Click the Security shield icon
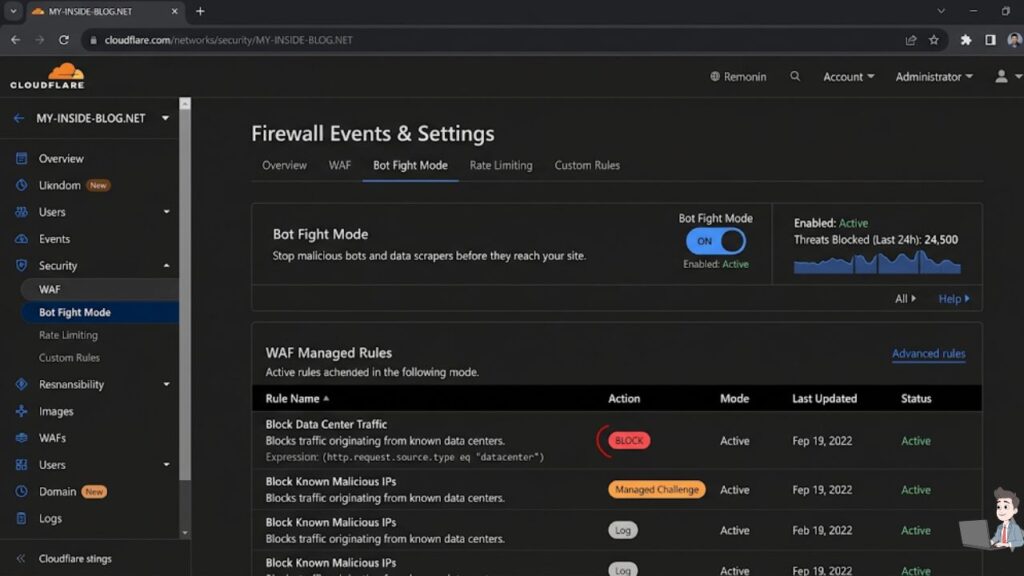Viewport: 1024px width, 576px height. coord(22,265)
